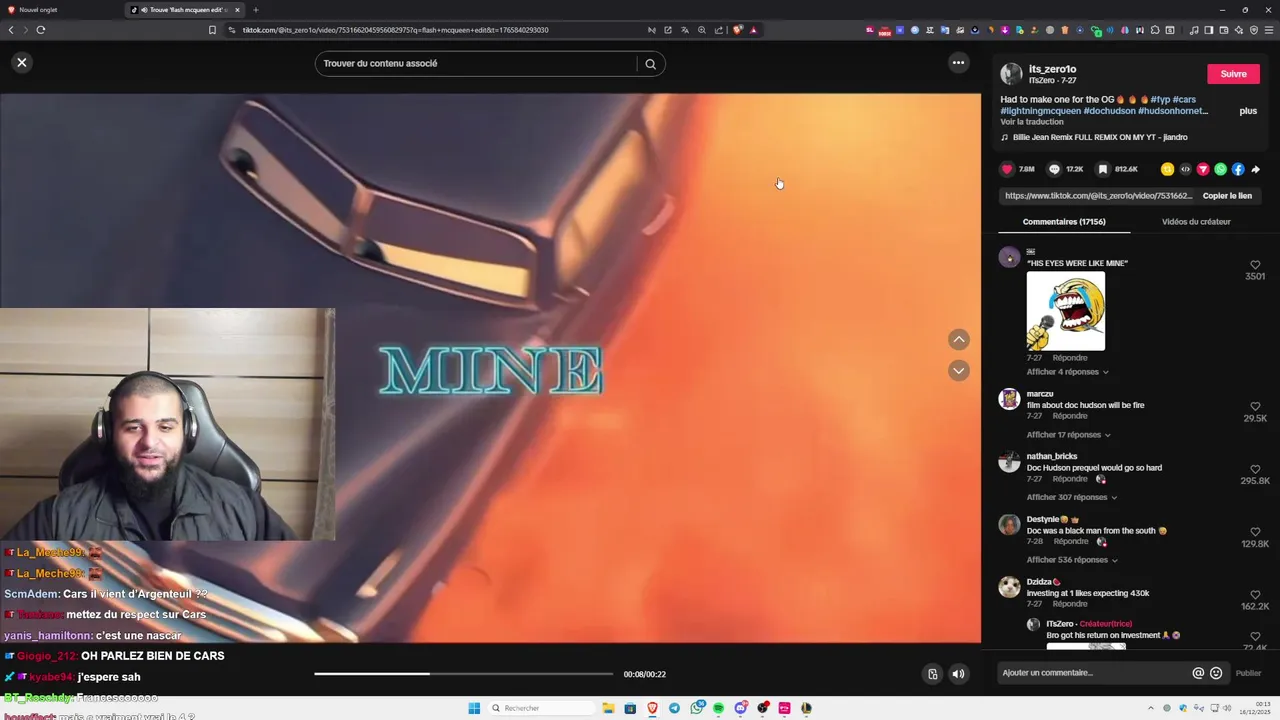This screenshot has height=720, width=1280.
Task: Like the video with heart icon
Action: (1007, 169)
